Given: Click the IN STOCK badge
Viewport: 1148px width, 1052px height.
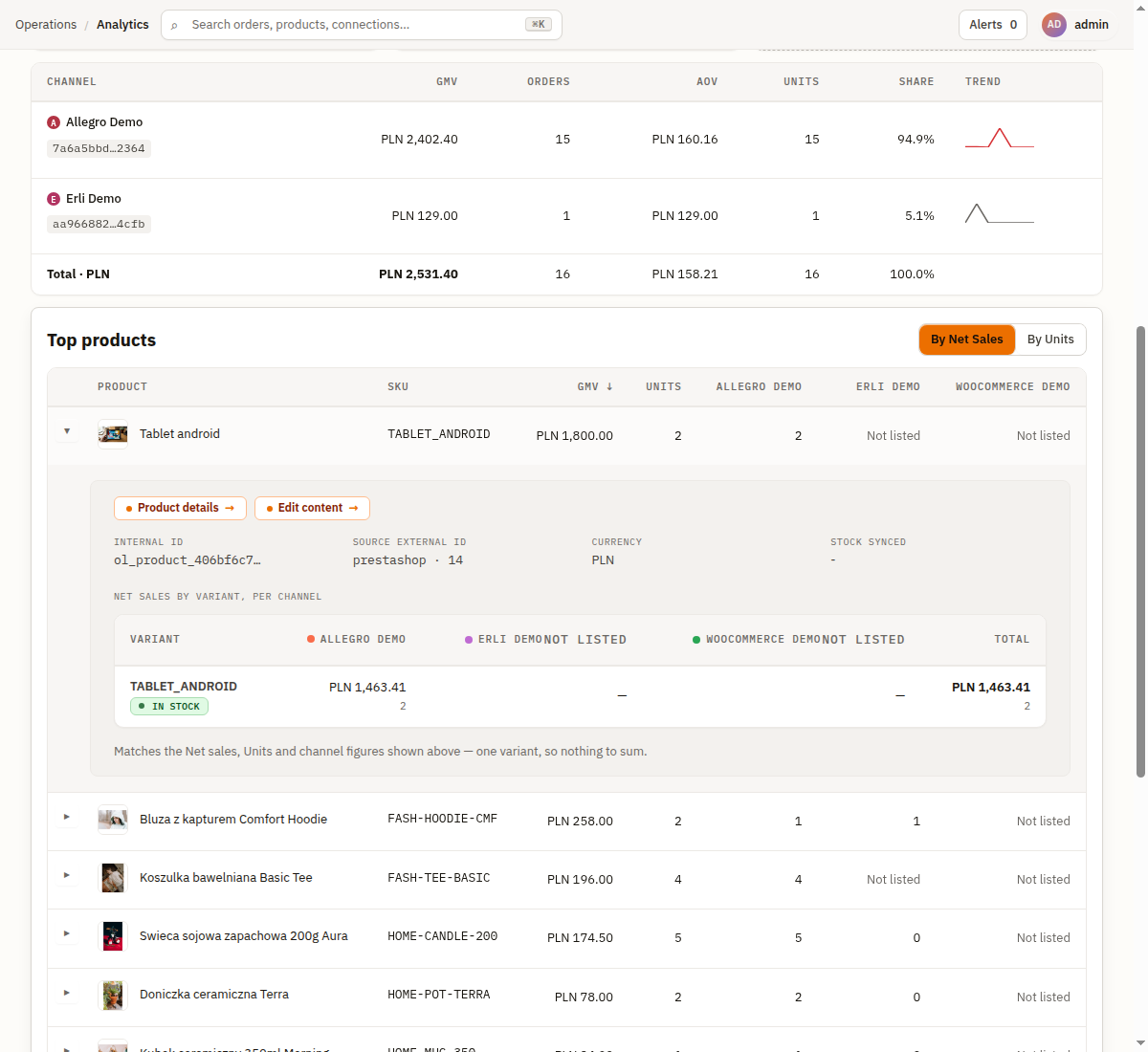Looking at the screenshot, I should coord(169,707).
